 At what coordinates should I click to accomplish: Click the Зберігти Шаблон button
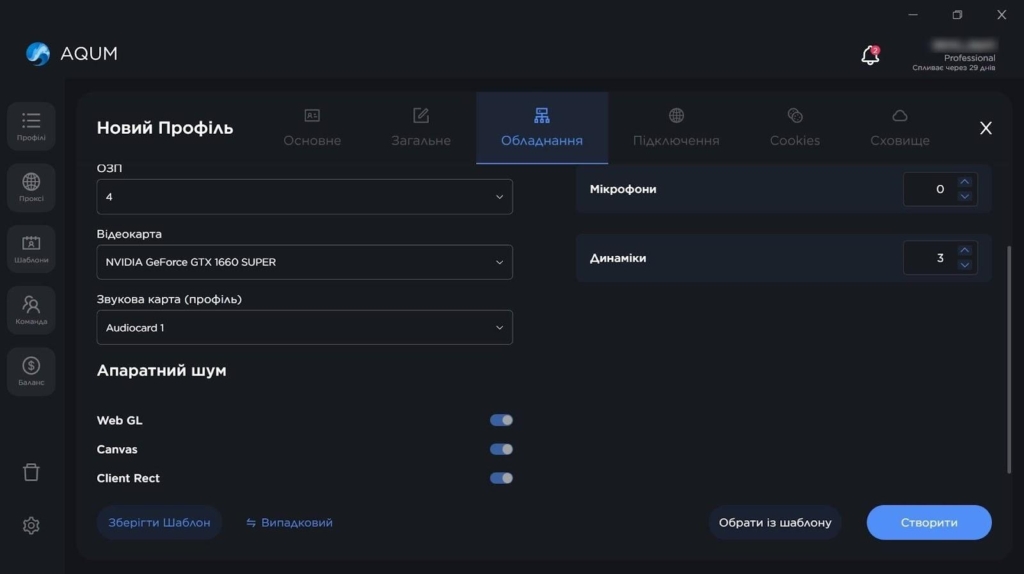click(159, 522)
